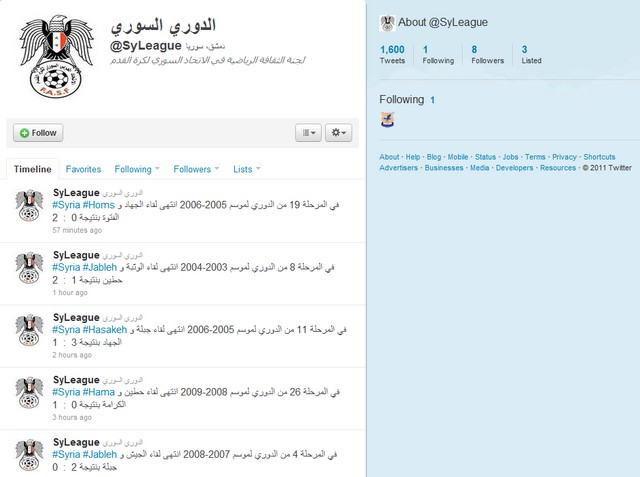This screenshot has height=477, width=640.
Task: Expand the Lists tab dropdown
Action: coord(258,168)
